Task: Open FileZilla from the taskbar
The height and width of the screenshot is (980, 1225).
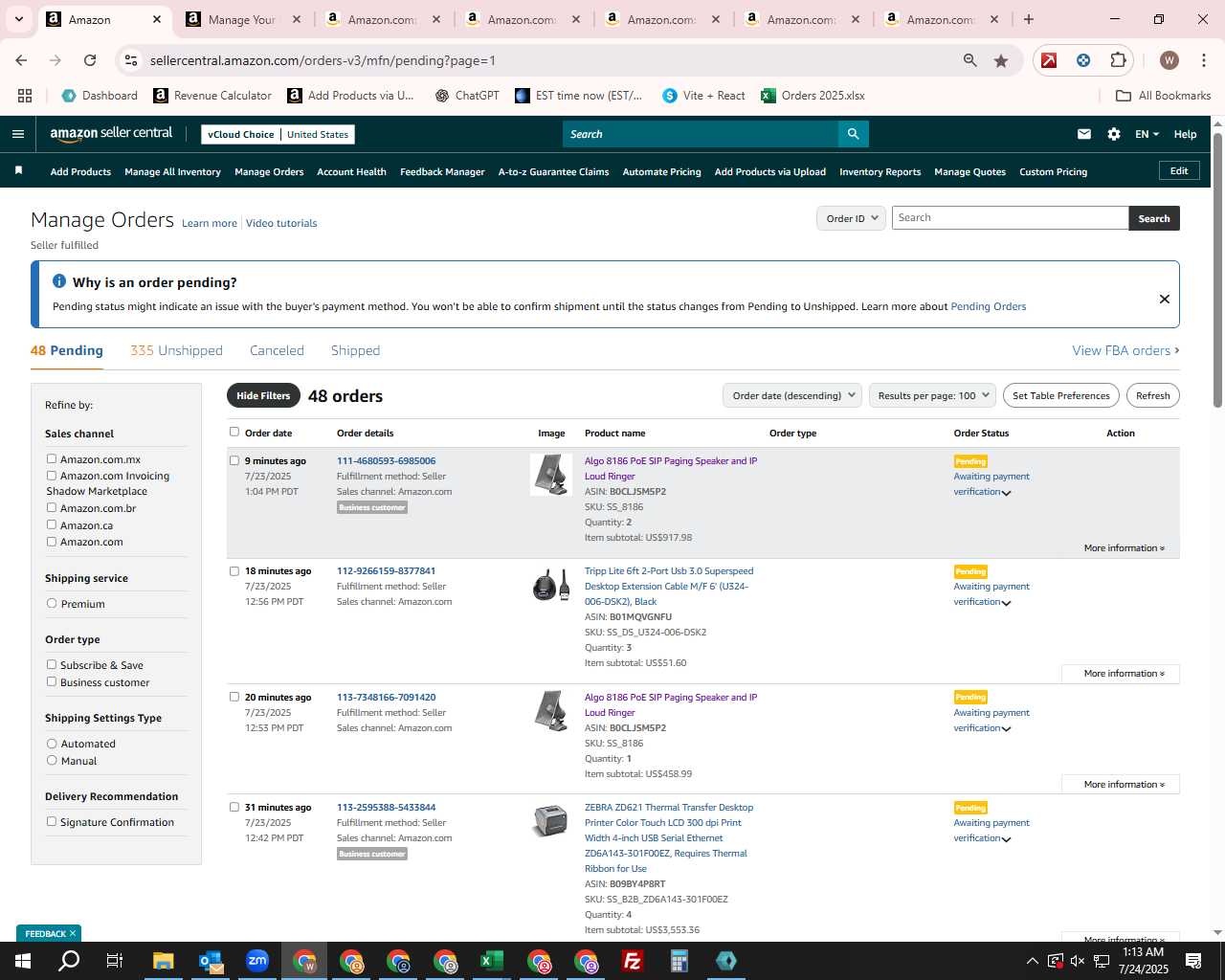Action: click(x=633, y=961)
